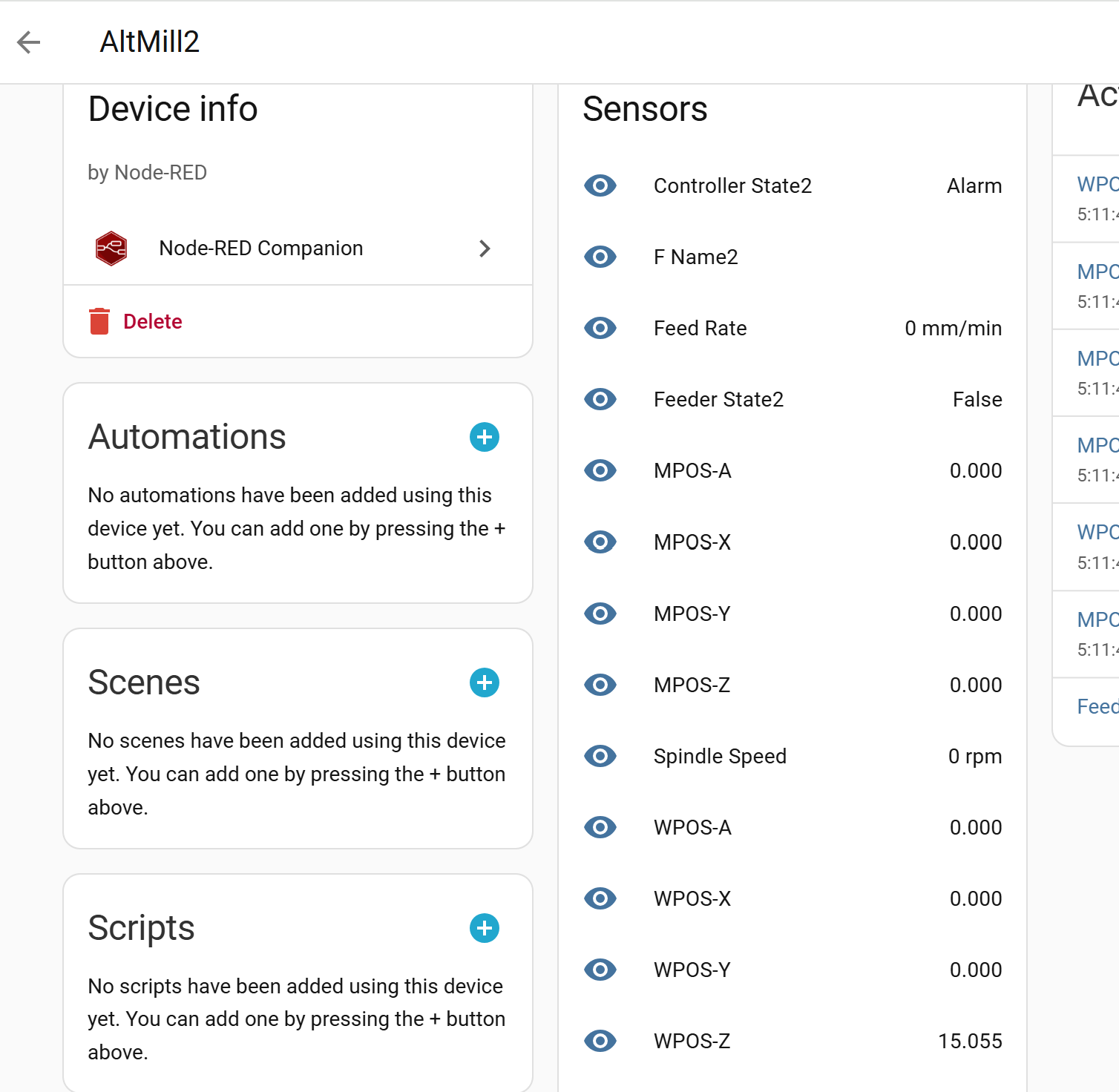Add a new scene with plus icon
The height and width of the screenshot is (1092, 1119).
tap(485, 682)
